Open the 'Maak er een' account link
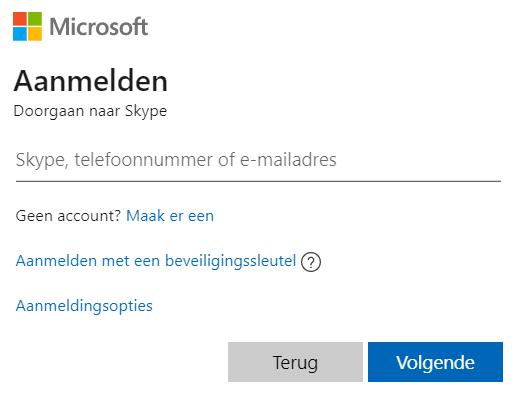Screen dimensions: 525x402 click(x=170, y=216)
